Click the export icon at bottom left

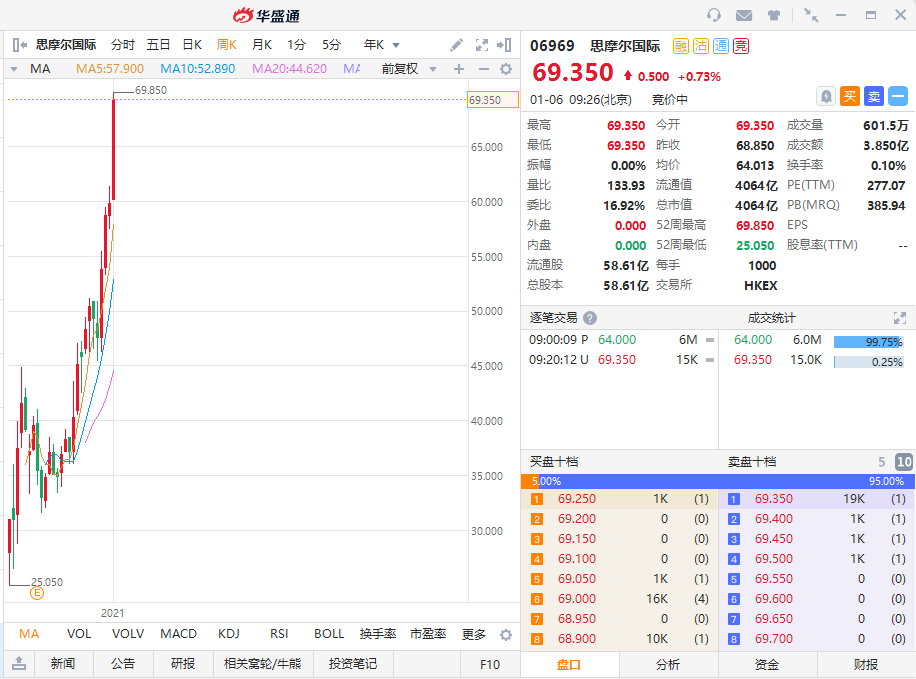(18, 664)
